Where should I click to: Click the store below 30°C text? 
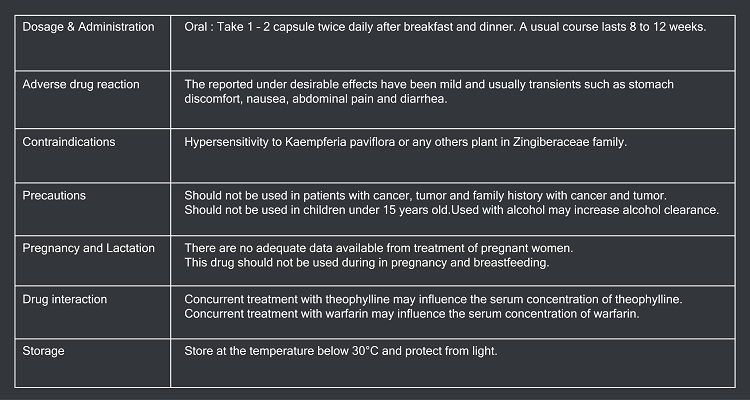(x=341, y=351)
